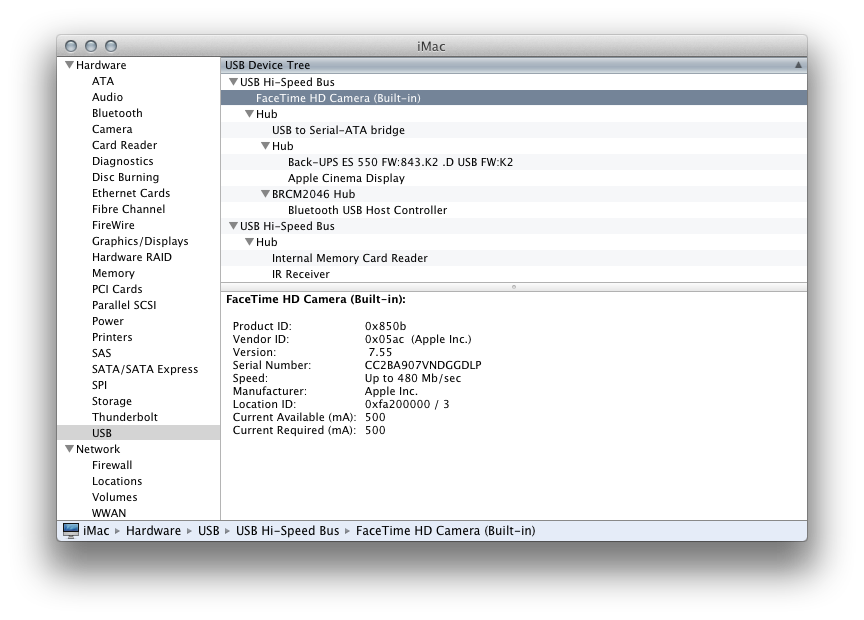Select Diagnostics in the sidebar
The width and height of the screenshot is (864, 620).
[x=123, y=161]
